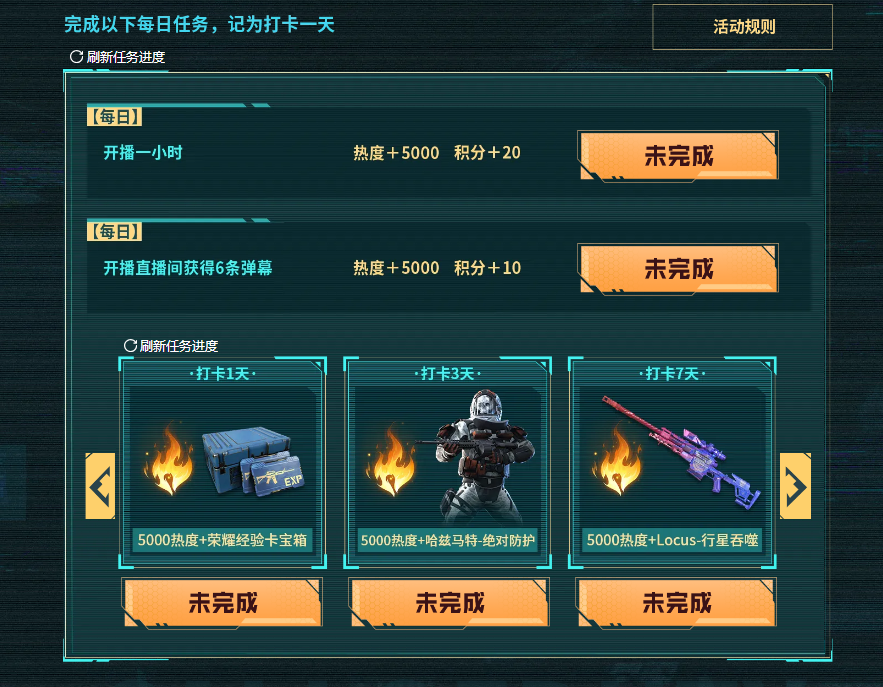Click refresh icon above check-in rewards
Screen dimensions: 883x687
130,346
